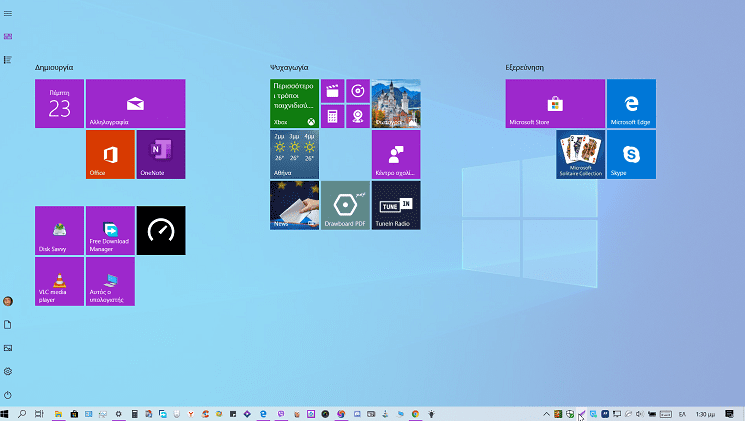Open the Maps webcam-pin small tile
The height and width of the screenshot is (421, 745).
click(358, 116)
